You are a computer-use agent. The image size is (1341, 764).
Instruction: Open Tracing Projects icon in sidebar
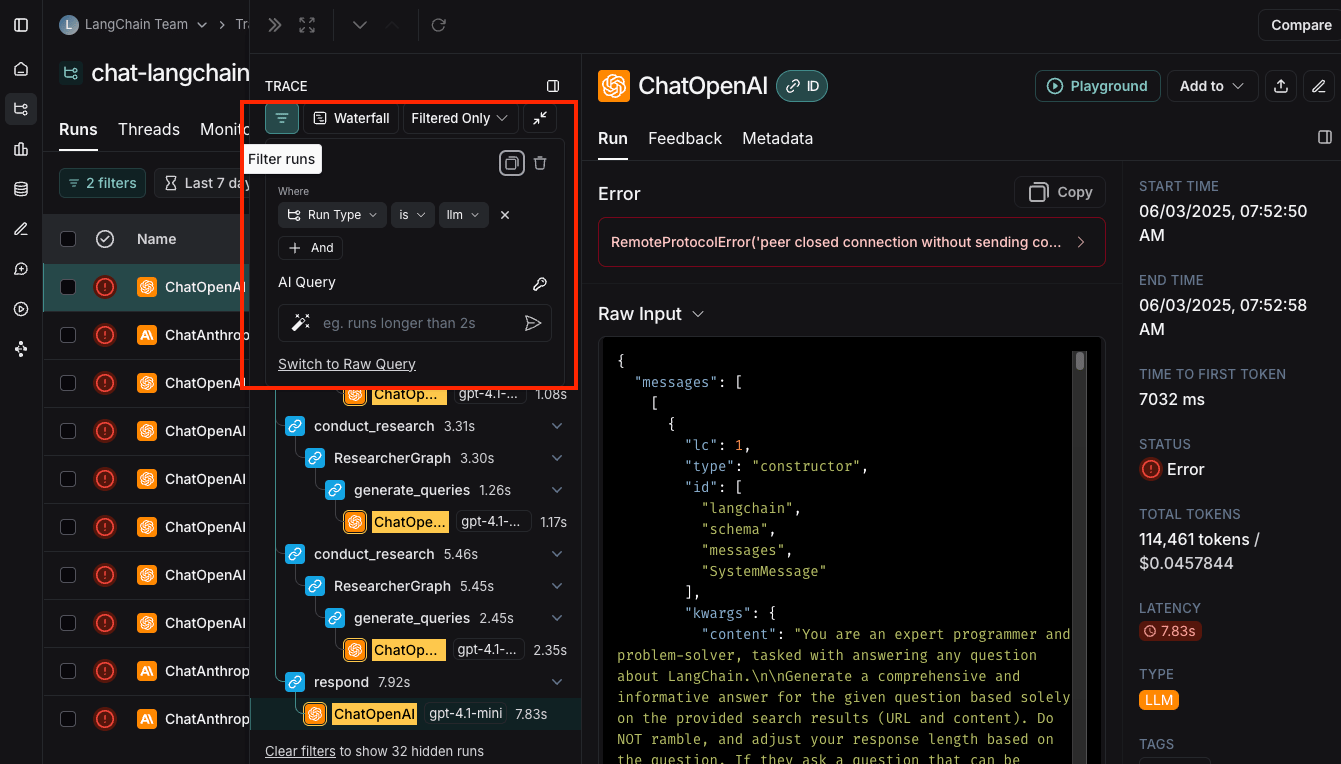click(21, 109)
